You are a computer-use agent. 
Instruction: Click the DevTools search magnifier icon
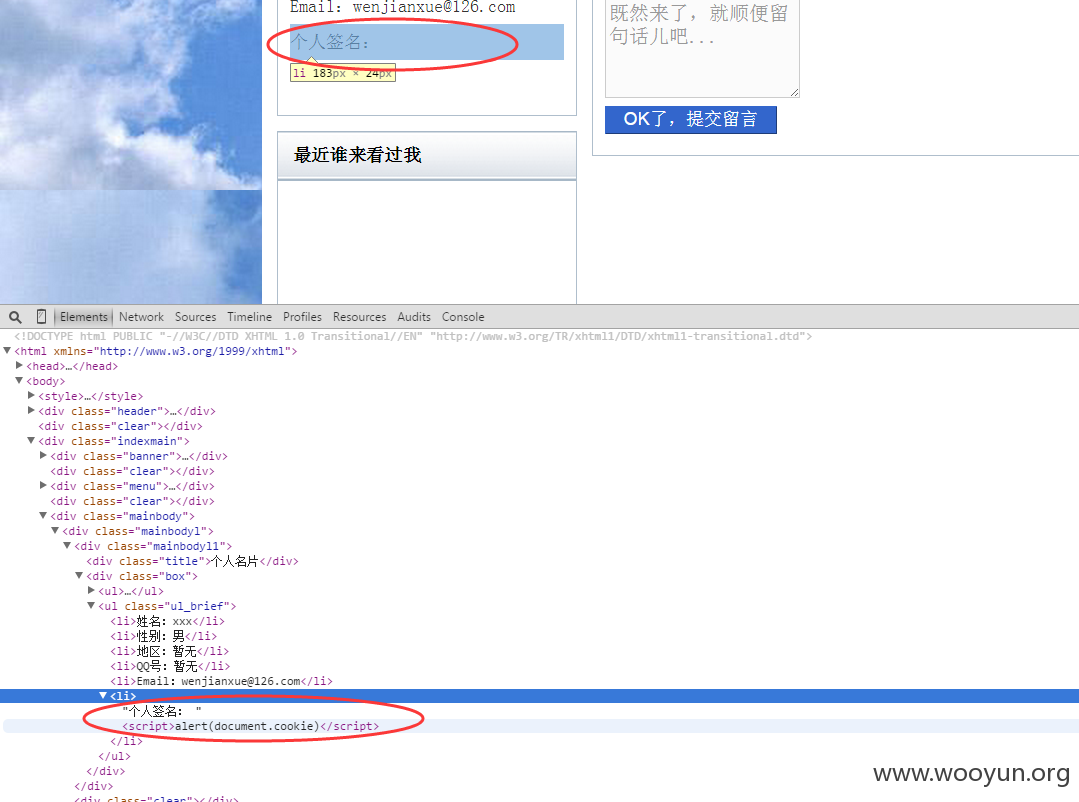coord(15,317)
